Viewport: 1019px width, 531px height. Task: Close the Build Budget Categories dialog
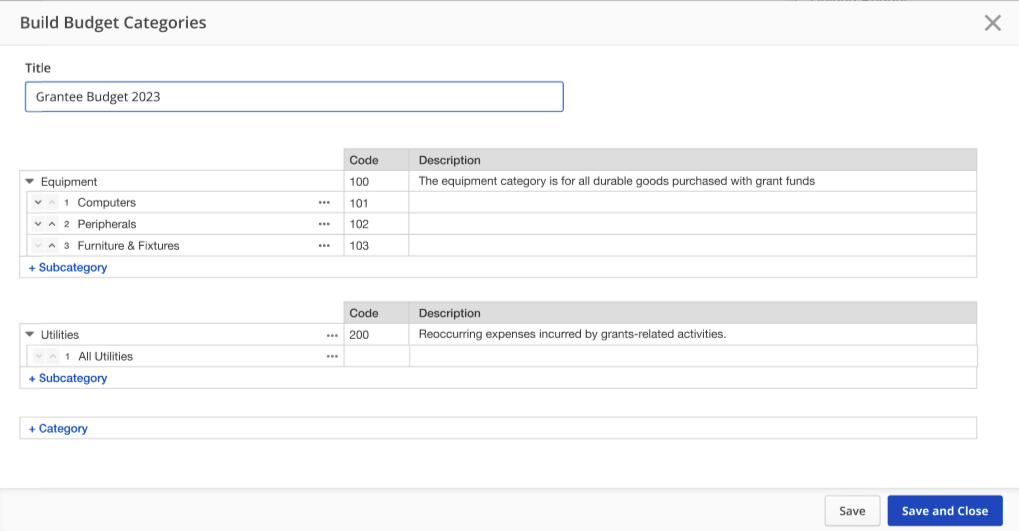[x=992, y=23]
